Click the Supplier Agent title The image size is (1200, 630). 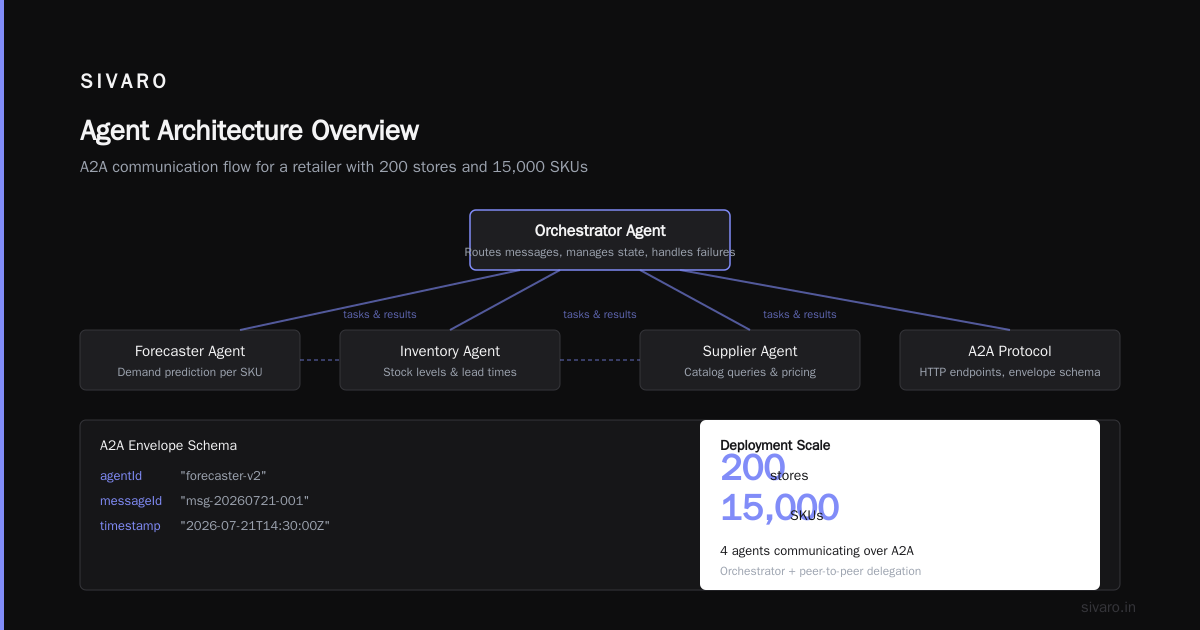tap(750, 351)
